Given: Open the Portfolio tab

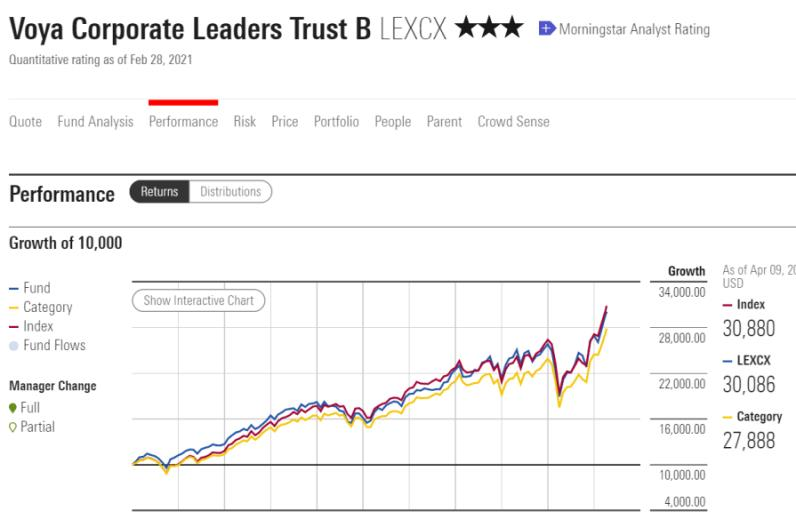Looking at the screenshot, I should point(336,121).
